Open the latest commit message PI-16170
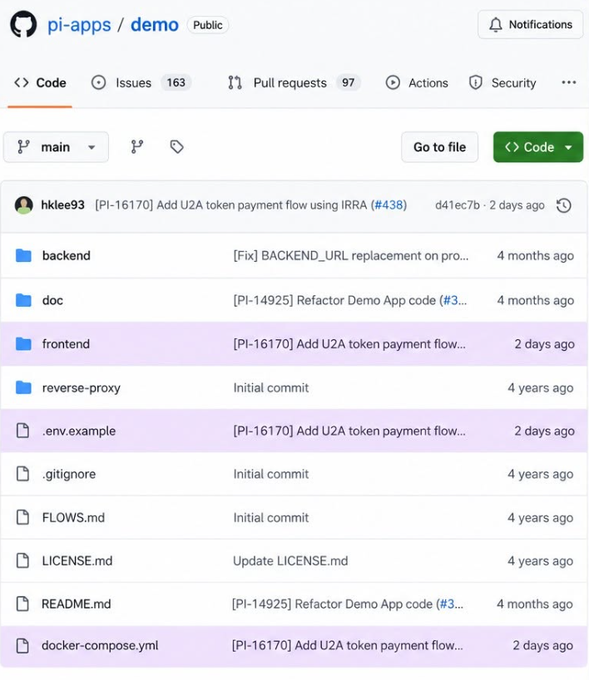 coord(231,205)
